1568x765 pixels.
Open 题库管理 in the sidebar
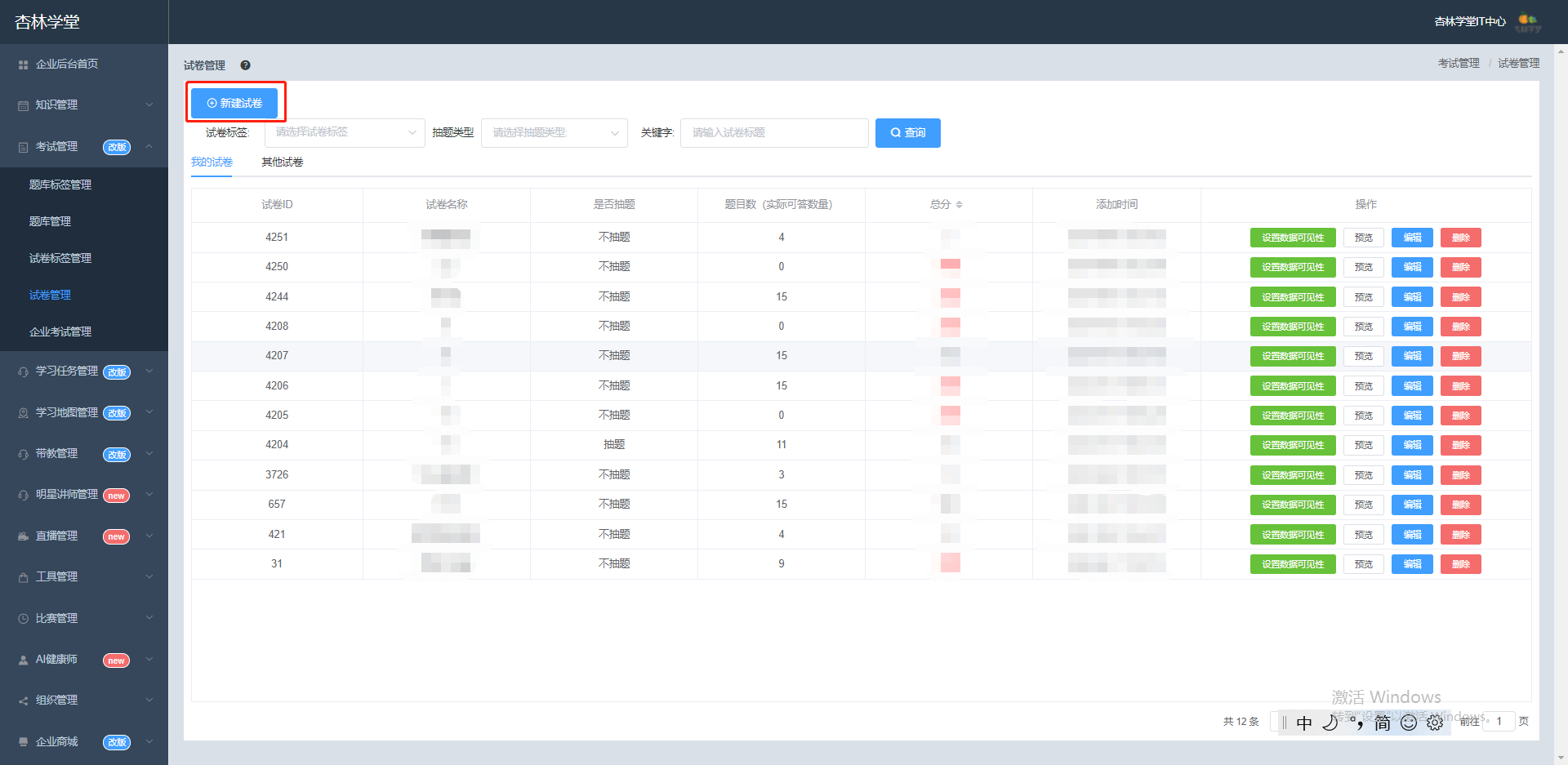tap(50, 221)
